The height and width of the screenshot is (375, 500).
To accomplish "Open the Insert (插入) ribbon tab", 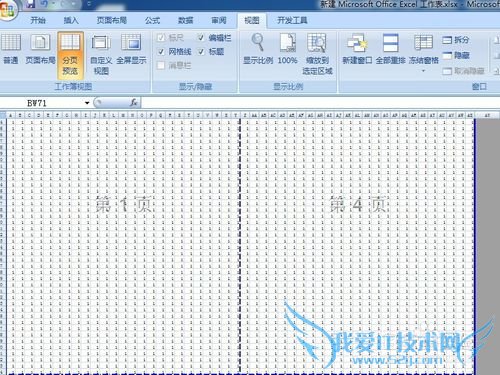I will pos(71,21).
